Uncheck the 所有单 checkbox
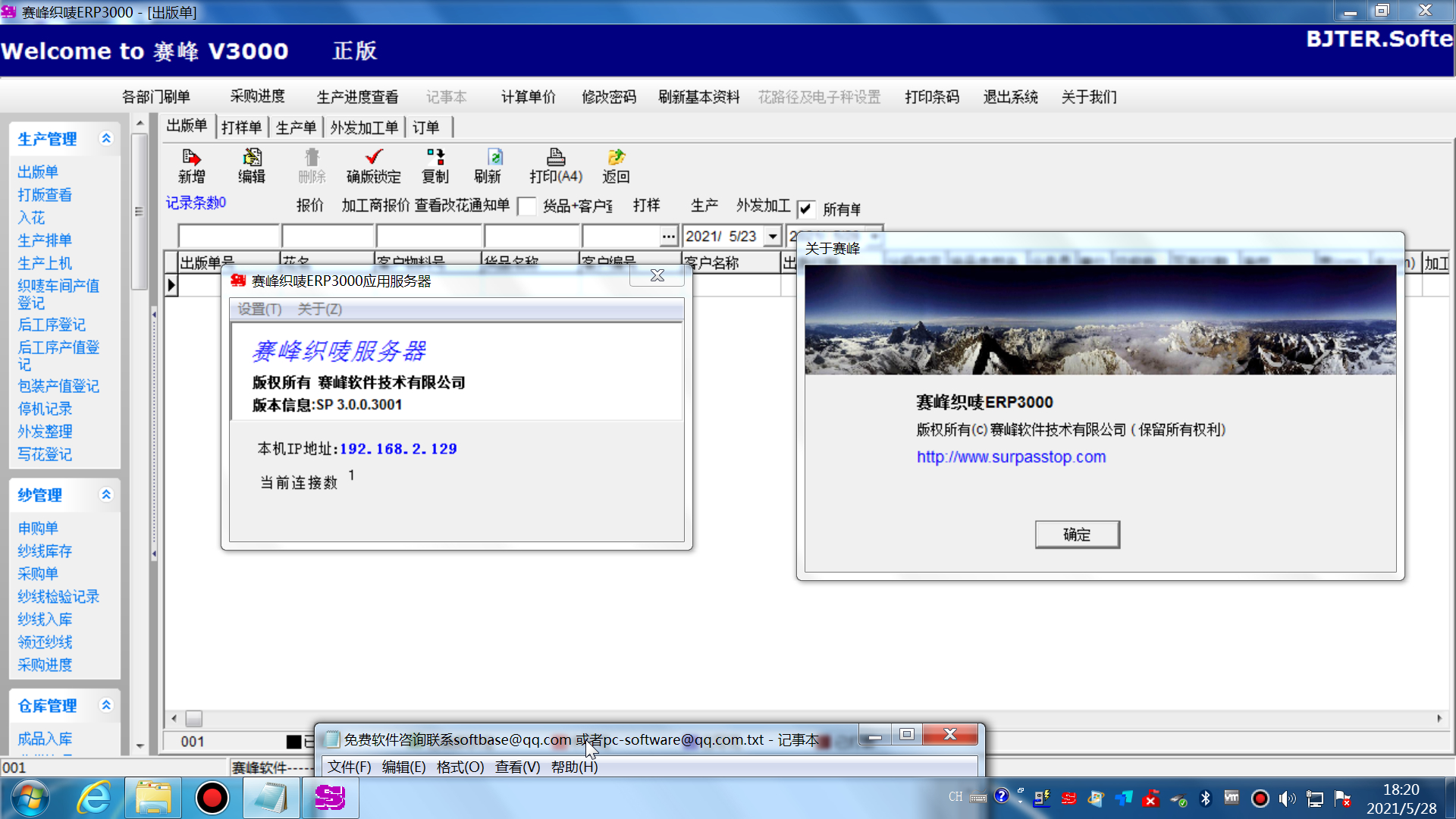Viewport: 1456px width, 819px height. click(x=806, y=209)
